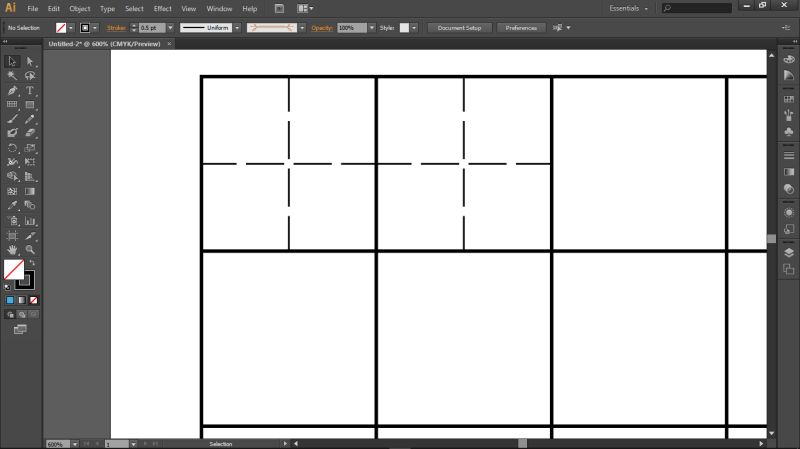Image resolution: width=800 pixels, height=449 pixels.
Task: Open the Arrange Documents dropdown
Action: click(305, 9)
